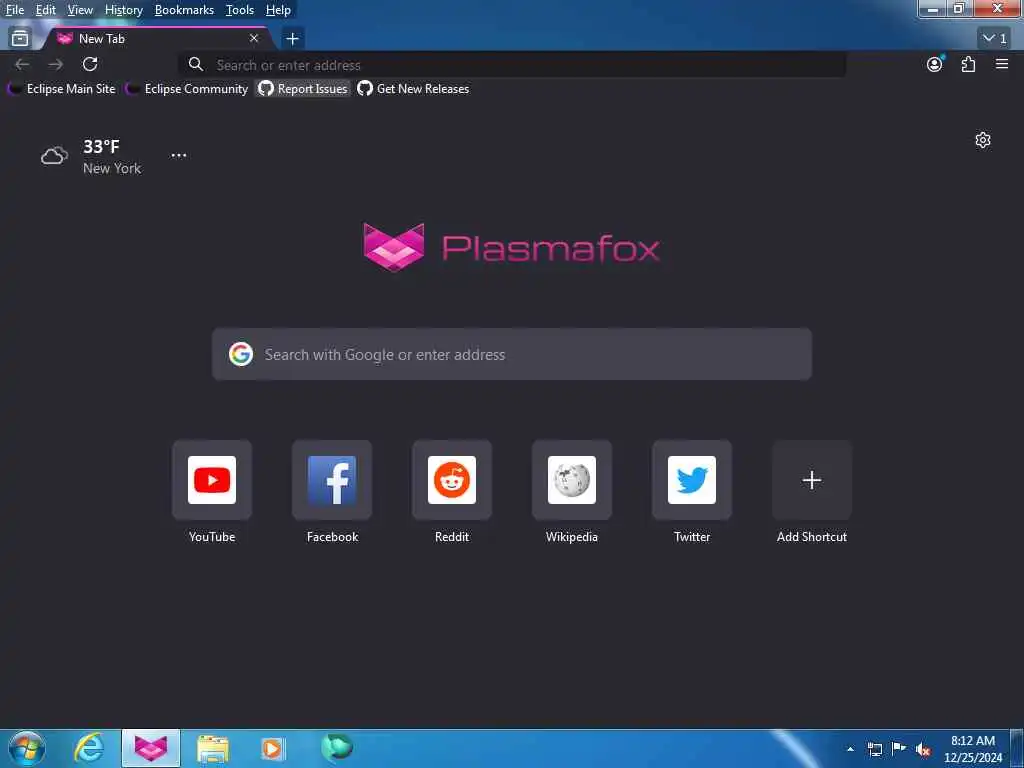Screen dimensions: 1024x768
Task: Open new tab personalize settings gear
Action: [x=983, y=140]
